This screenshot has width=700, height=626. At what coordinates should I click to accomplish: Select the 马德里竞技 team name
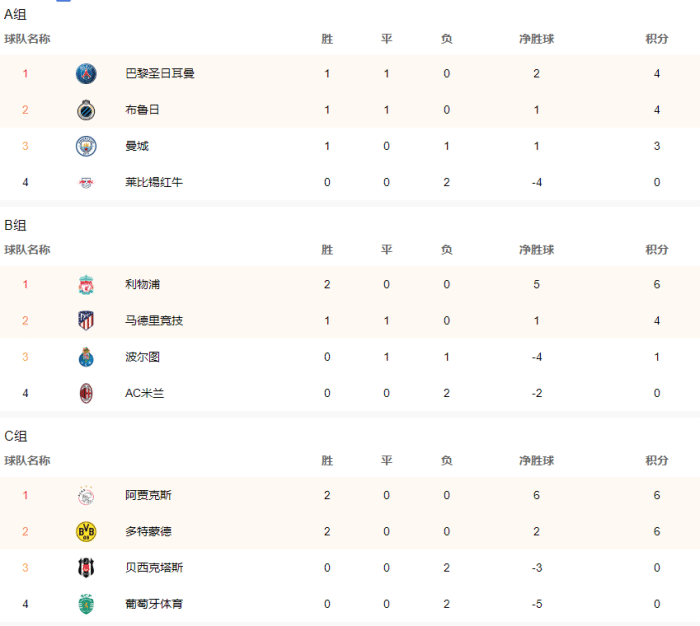pos(154,321)
